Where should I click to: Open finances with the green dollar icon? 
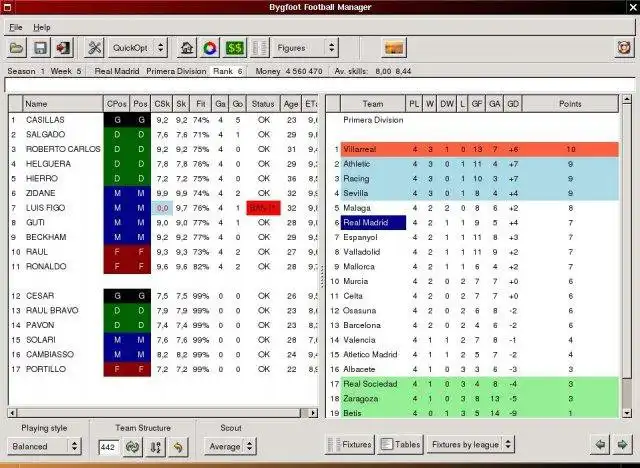[x=235, y=48]
